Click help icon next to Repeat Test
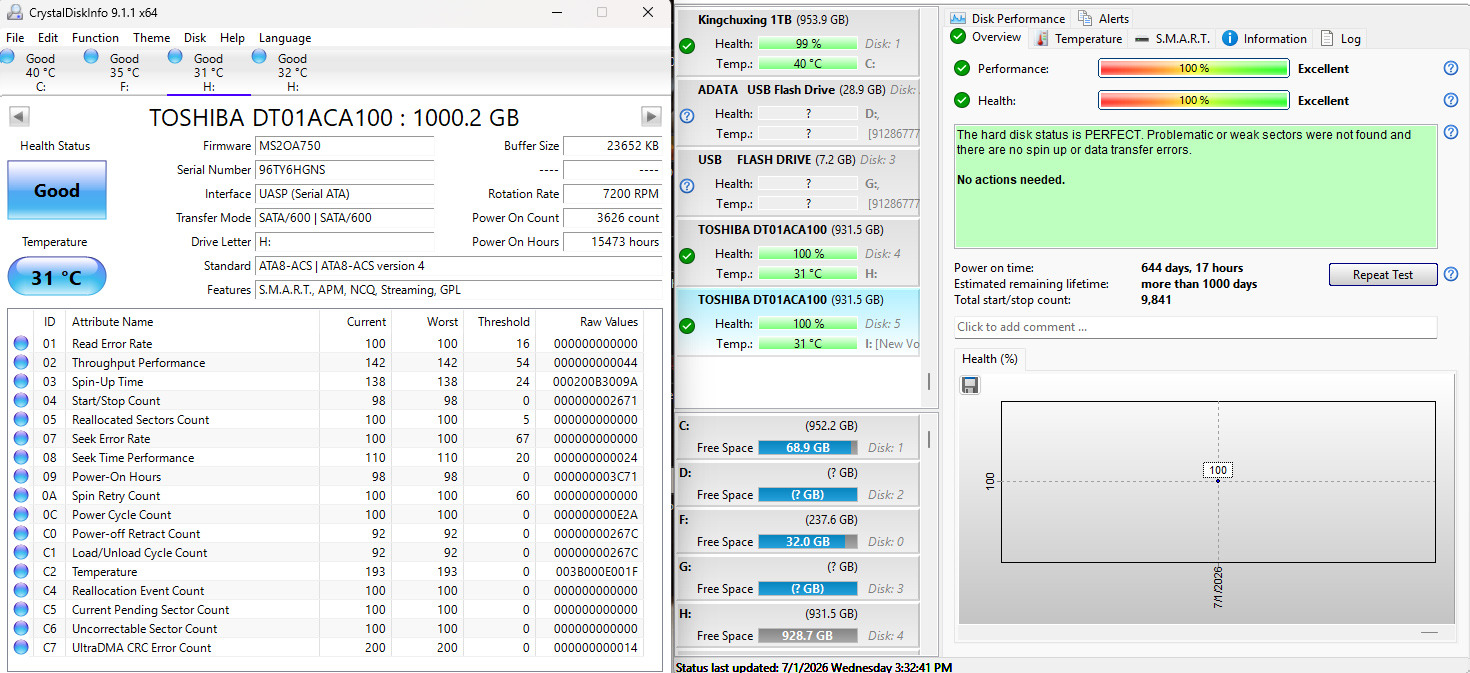The width and height of the screenshot is (1470, 673). [x=1451, y=275]
